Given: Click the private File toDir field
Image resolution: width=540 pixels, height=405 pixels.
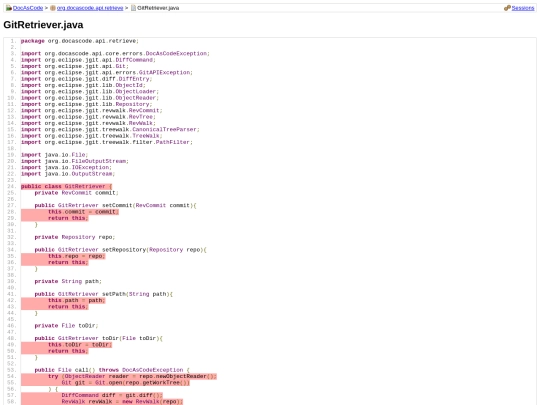Looking at the screenshot, I should point(66,326).
